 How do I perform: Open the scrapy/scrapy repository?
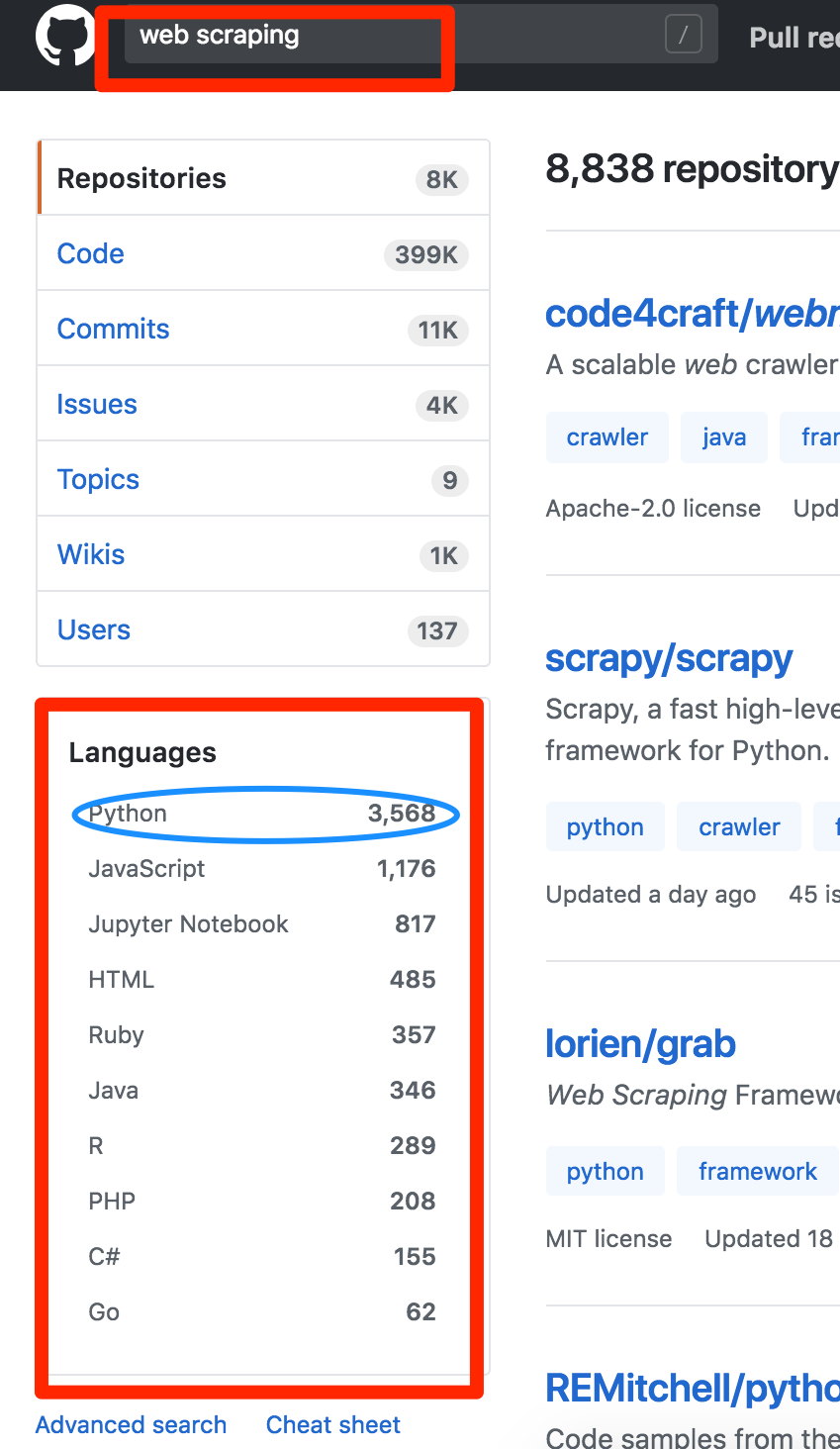pos(669,658)
